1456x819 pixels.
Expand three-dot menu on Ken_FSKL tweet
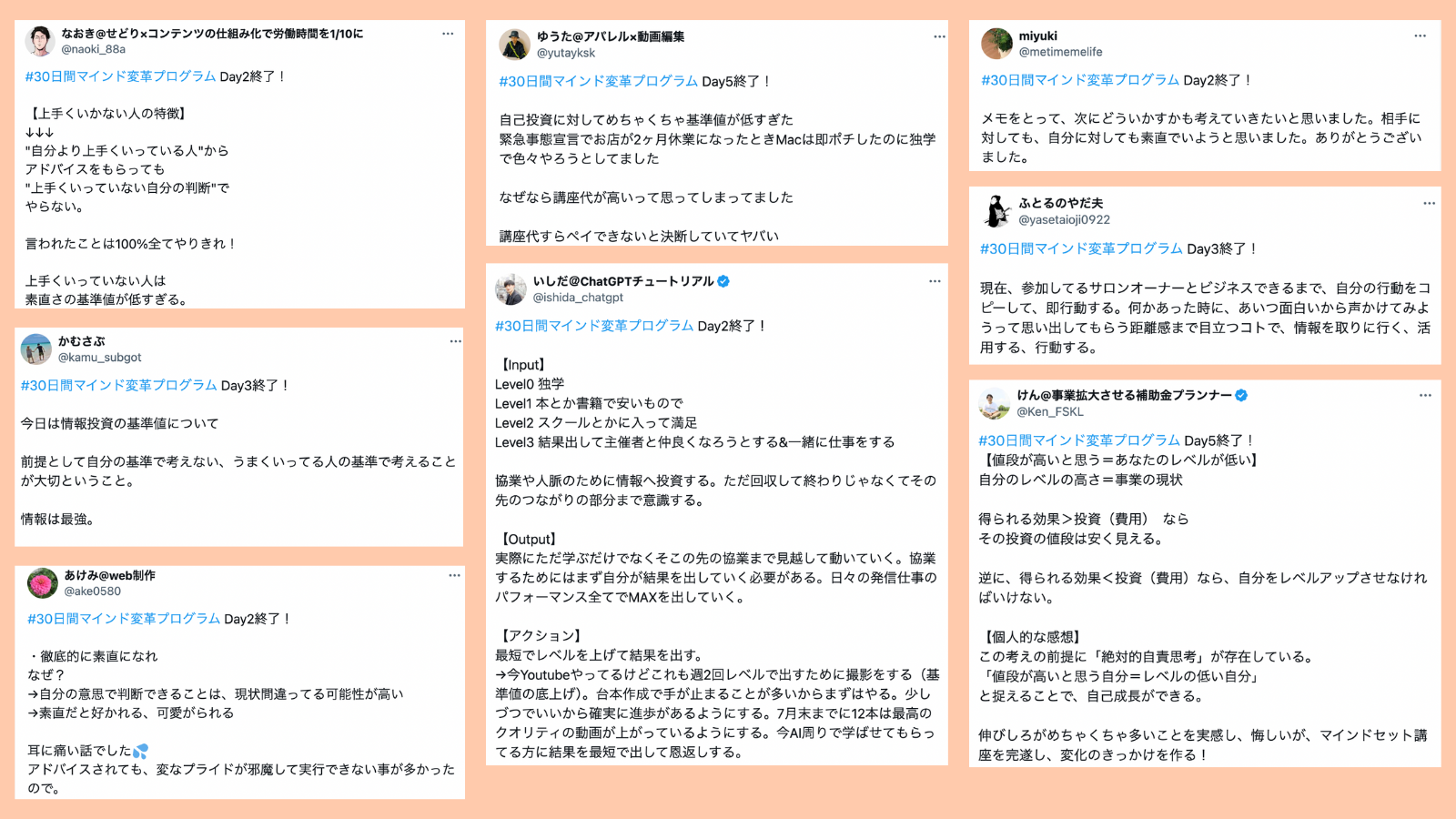(x=1425, y=395)
